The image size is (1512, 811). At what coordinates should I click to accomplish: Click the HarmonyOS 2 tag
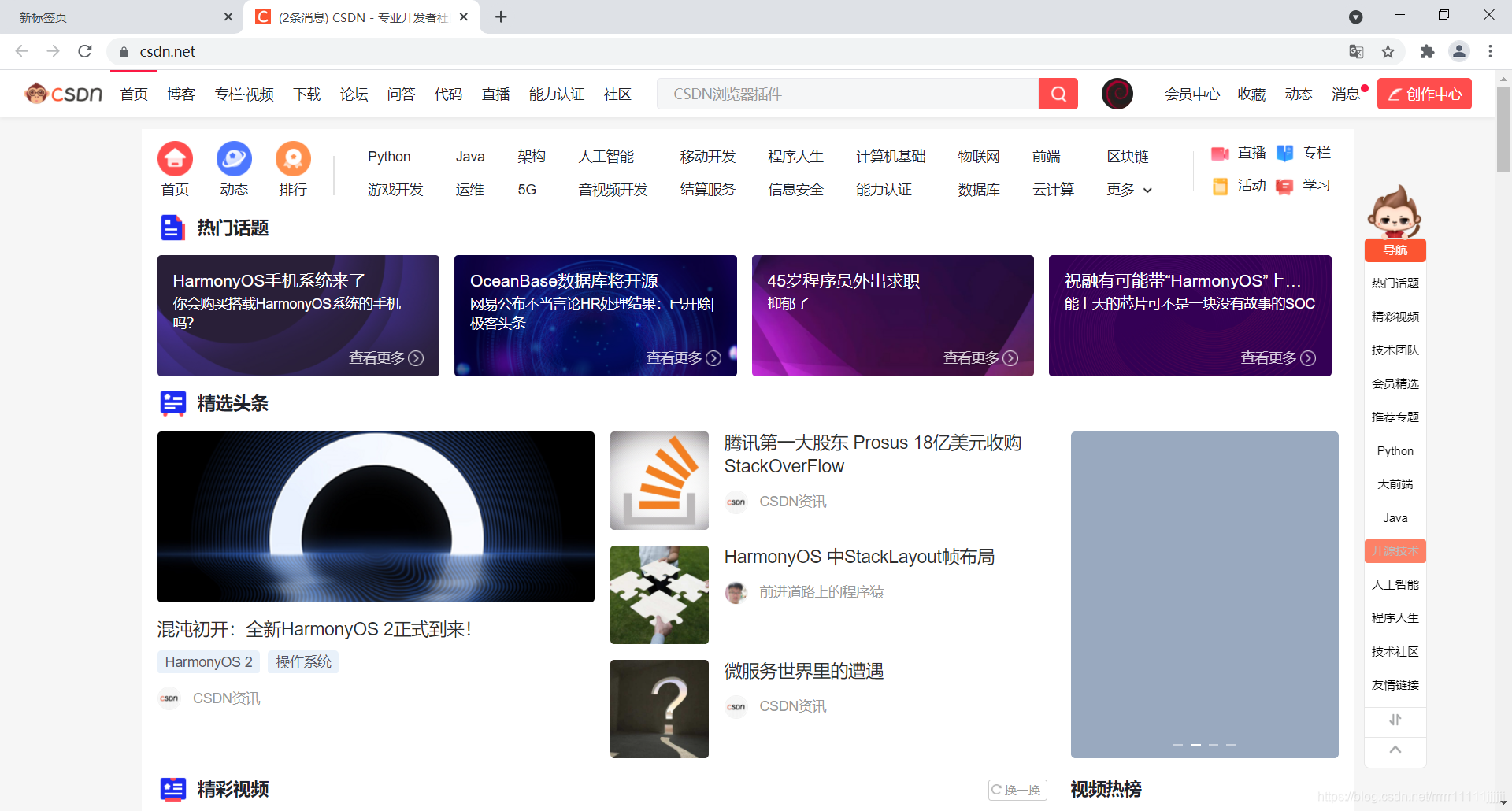point(209,662)
